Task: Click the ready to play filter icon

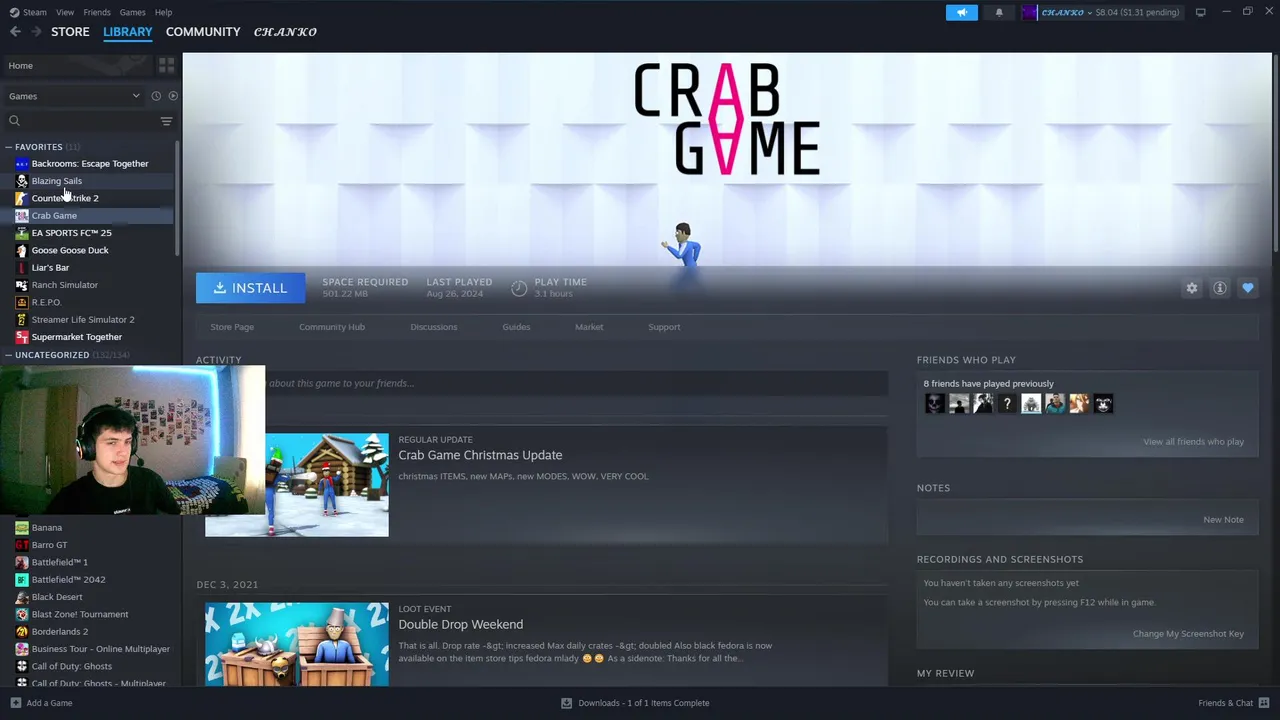Action: [173, 96]
